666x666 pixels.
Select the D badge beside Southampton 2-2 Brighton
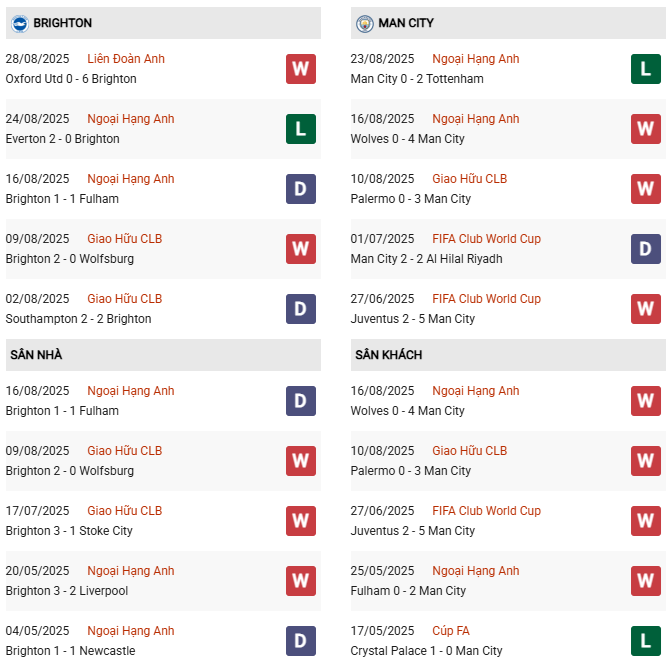301,309
